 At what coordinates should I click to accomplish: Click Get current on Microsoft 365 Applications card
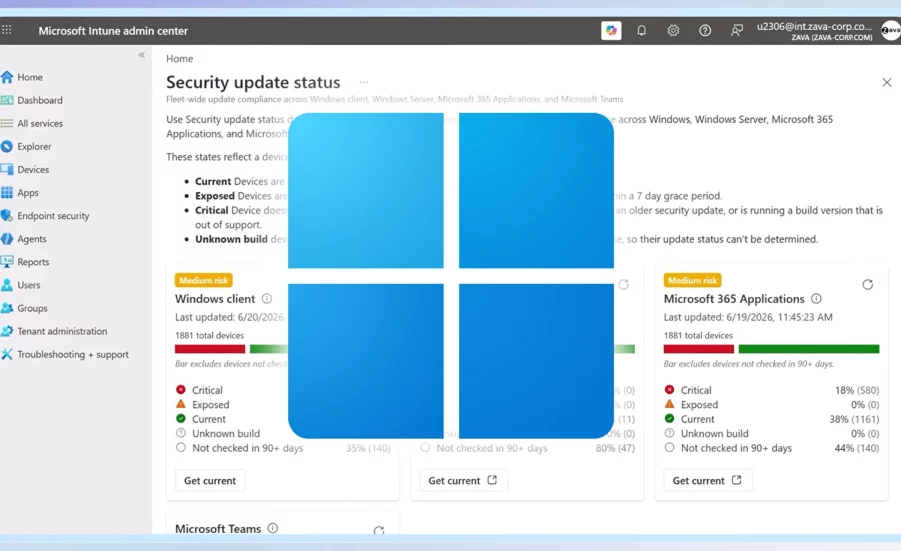[x=707, y=480]
